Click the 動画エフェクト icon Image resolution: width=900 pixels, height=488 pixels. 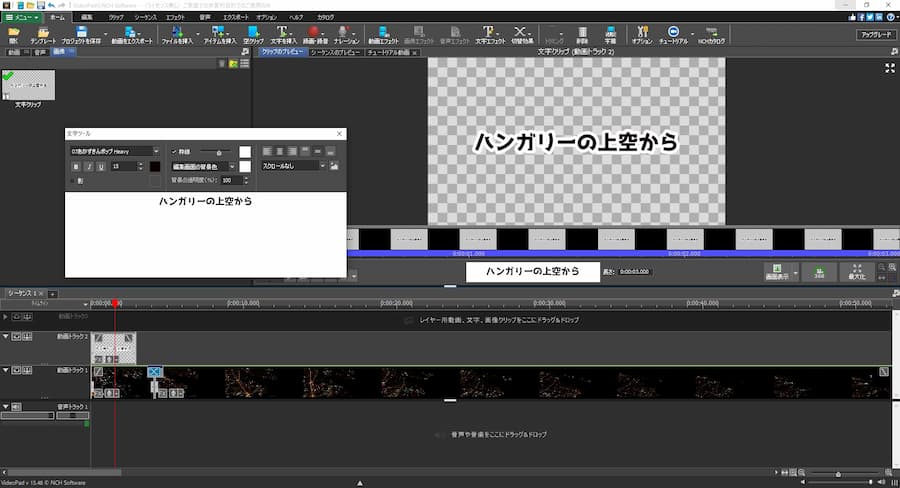click(x=383, y=35)
